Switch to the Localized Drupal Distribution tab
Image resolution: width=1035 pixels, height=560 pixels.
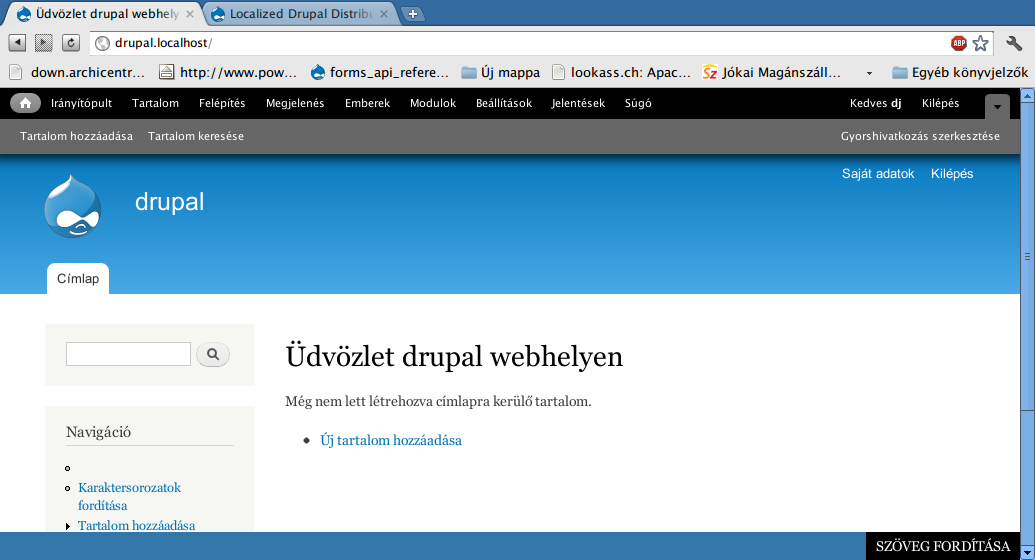coord(300,14)
